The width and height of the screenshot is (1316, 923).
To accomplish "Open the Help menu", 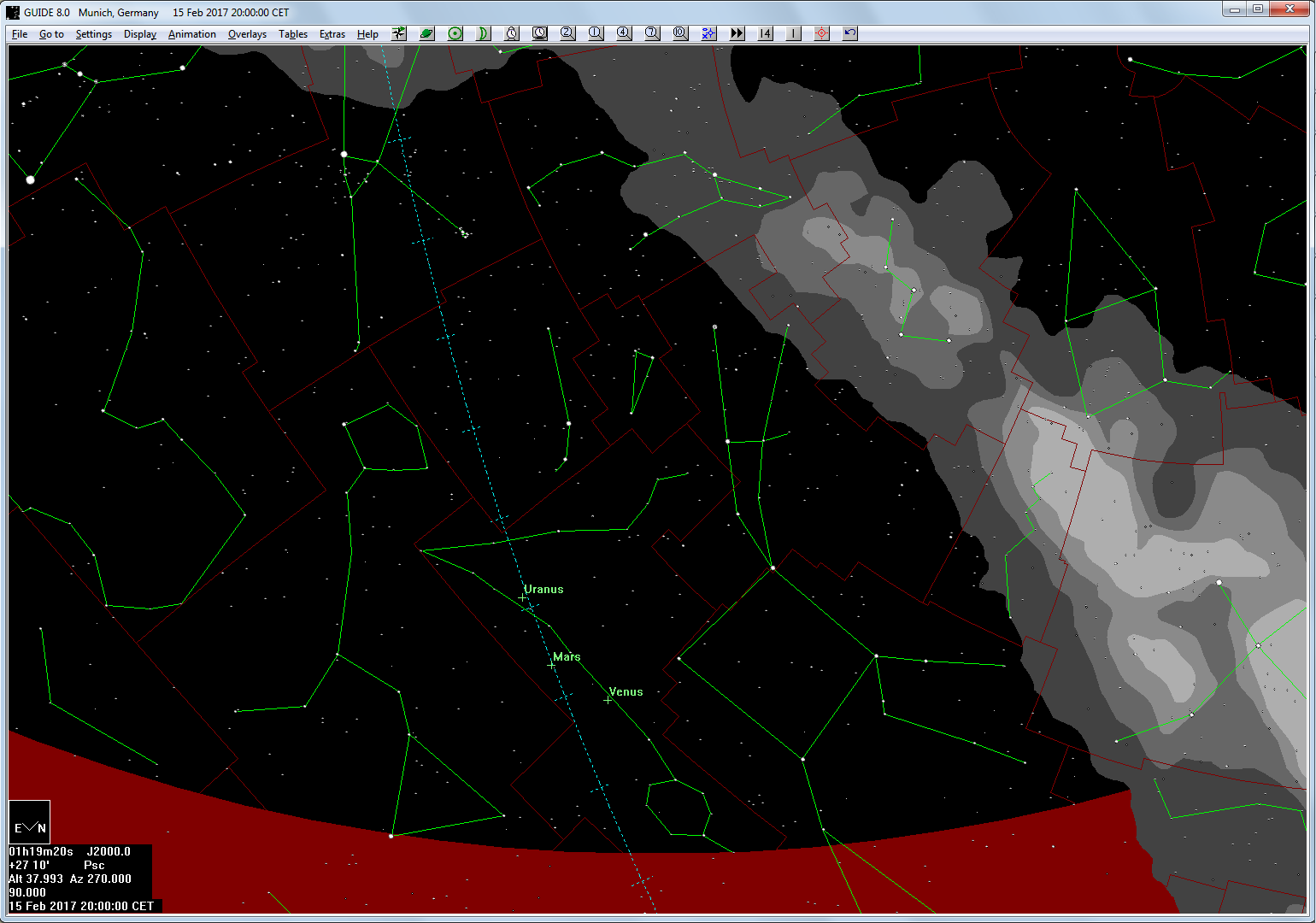I will point(367,34).
